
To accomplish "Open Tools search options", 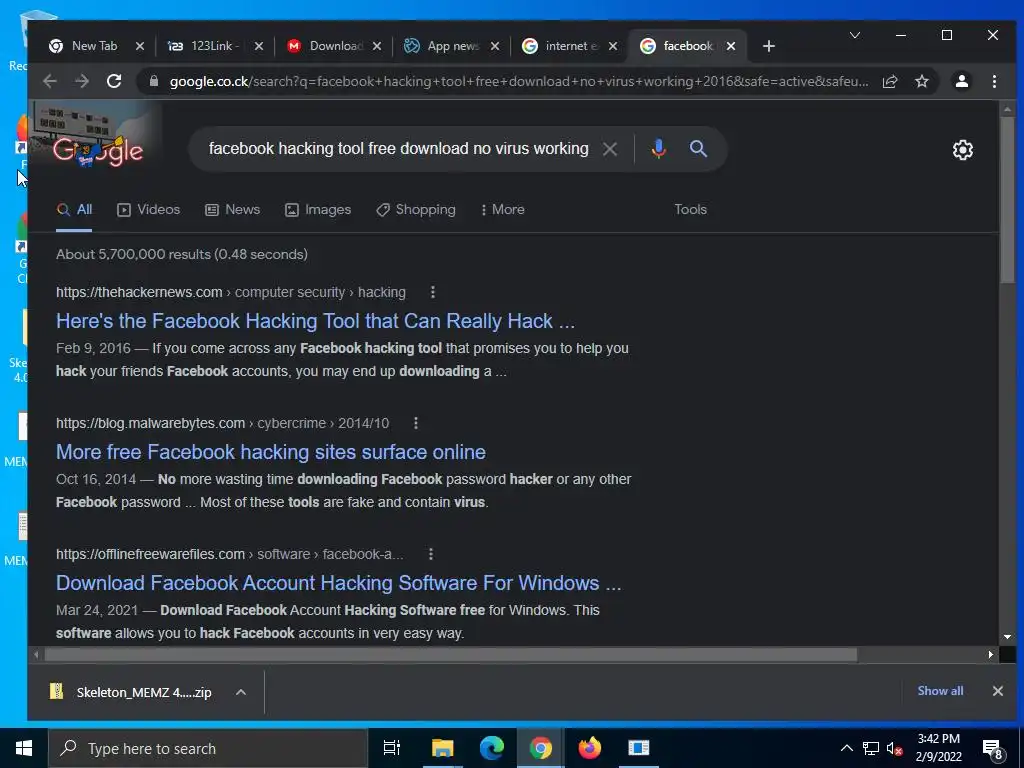I will pos(690,210).
